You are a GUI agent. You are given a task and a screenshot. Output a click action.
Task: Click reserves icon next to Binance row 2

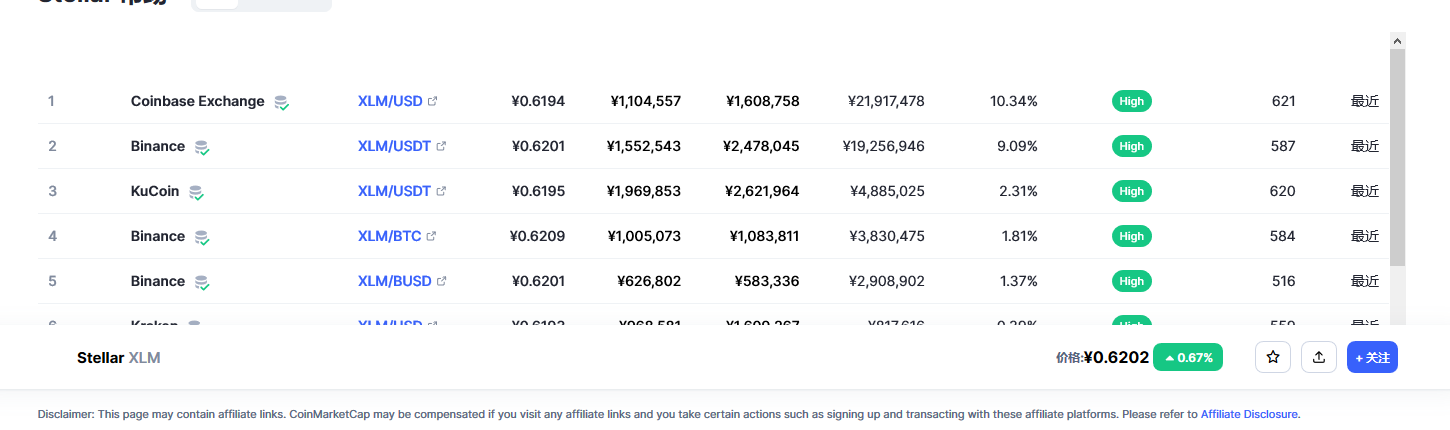point(202,147)
